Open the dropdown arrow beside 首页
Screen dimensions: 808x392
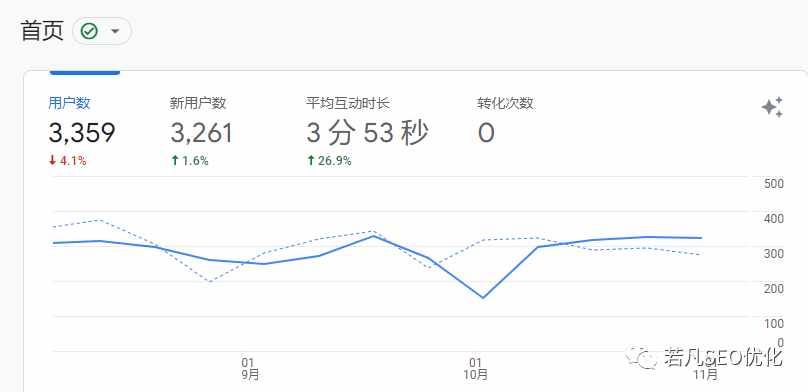(115, 31)
